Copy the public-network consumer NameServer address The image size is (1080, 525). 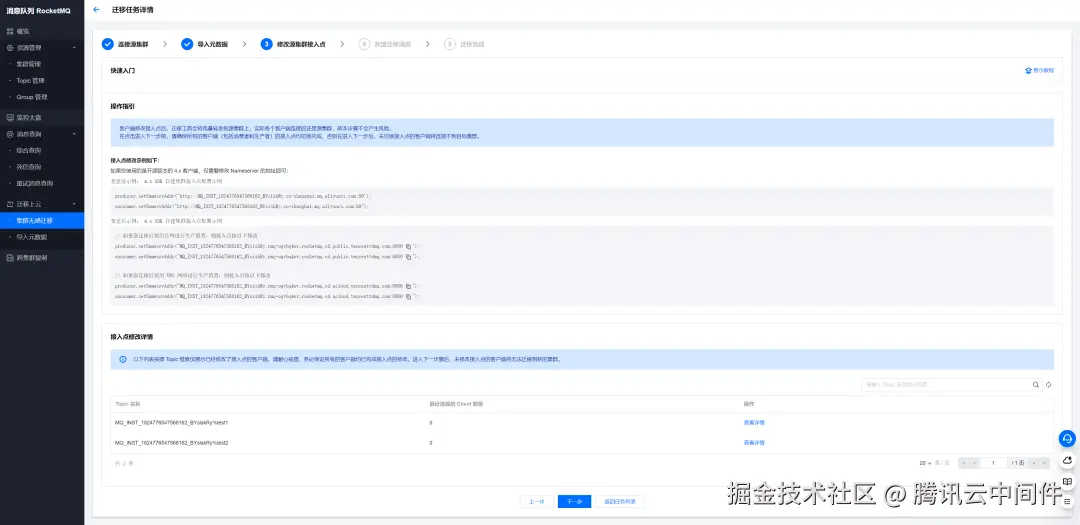(408, 256)
